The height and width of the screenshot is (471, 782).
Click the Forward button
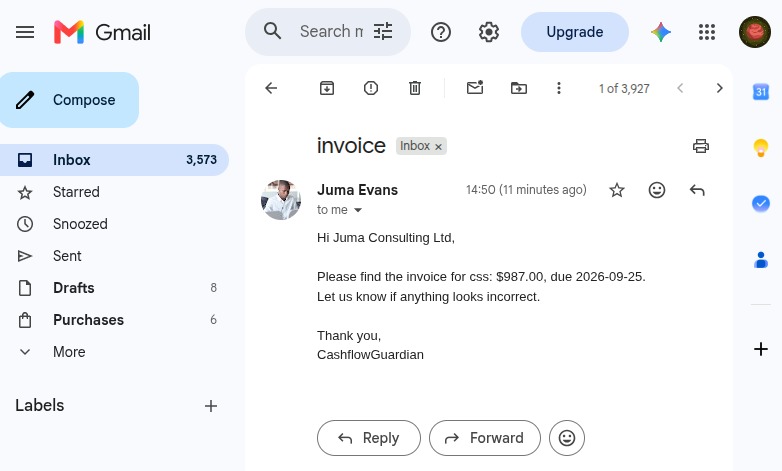click(x=484, y=438)
